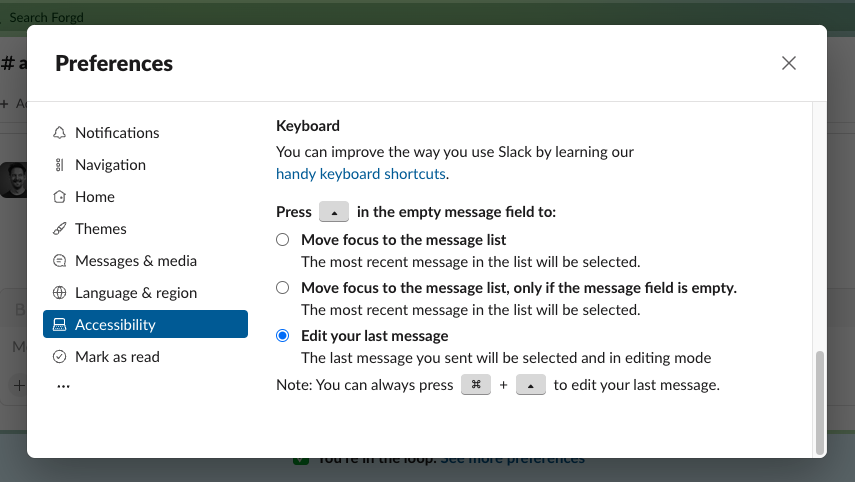The width and height of the screenshot is (855, 482).
Task: Click the Home house icon
Action: (x=59, y=197)
